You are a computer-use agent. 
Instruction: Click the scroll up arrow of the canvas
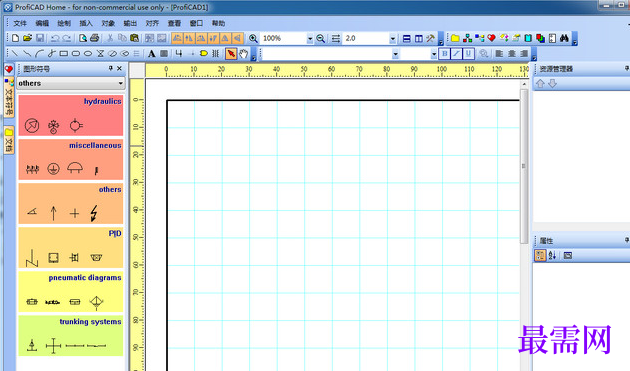(x=524, y=84)
